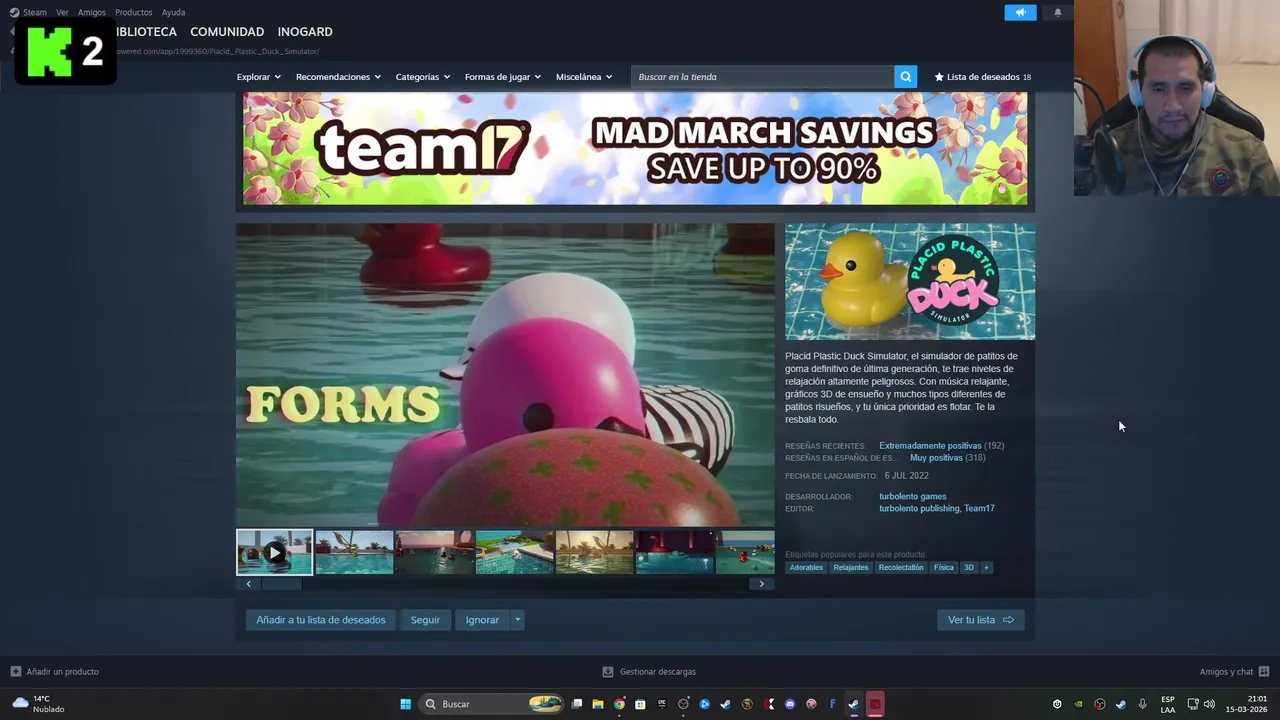Open Microsoft Store from the taskbar
Viewport: 1280px width, 720px height.
[640, 704]
